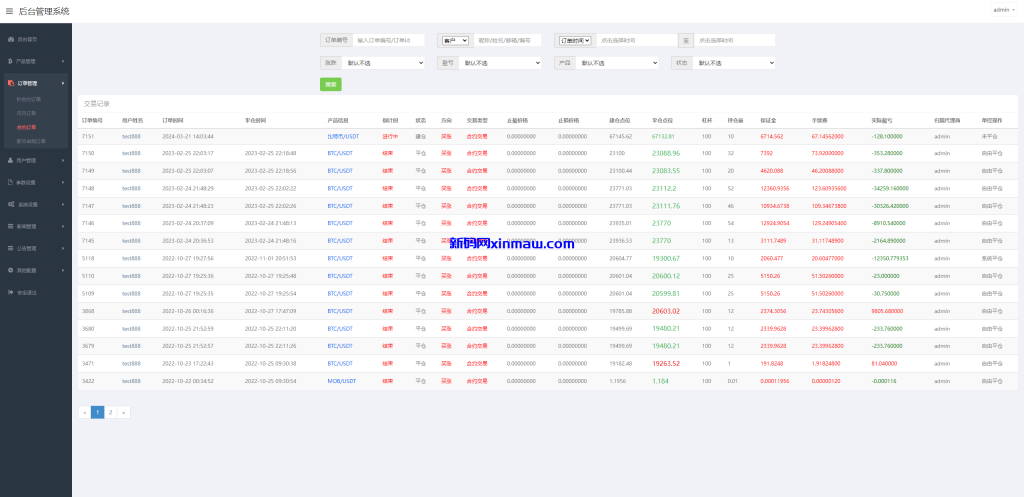This screenshot has width=1024, height=497.
Task: Select 合约订单 in the sidebar submenu
Action: pos(27,127)
